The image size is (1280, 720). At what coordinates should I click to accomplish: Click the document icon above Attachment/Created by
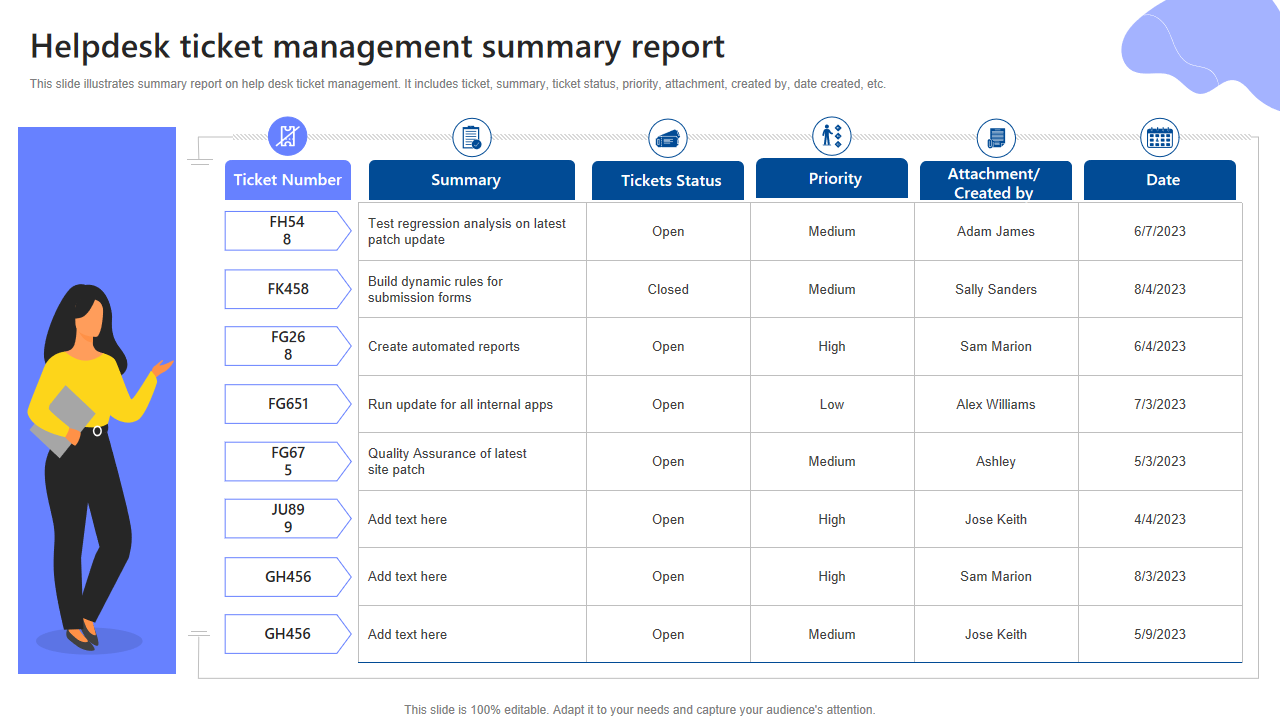(996, 138)
